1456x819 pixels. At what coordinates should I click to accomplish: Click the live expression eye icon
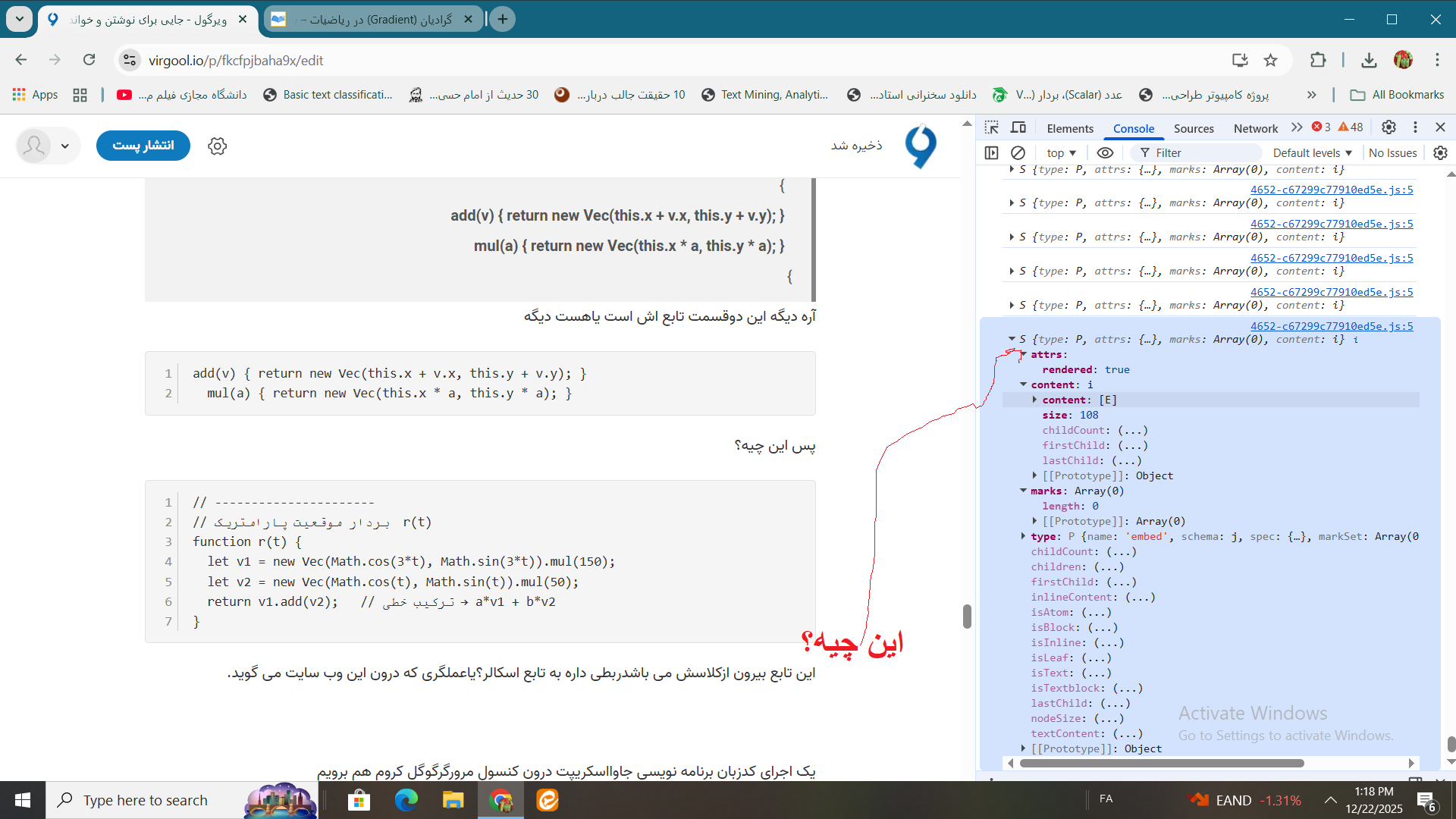tap(1105, 152)
